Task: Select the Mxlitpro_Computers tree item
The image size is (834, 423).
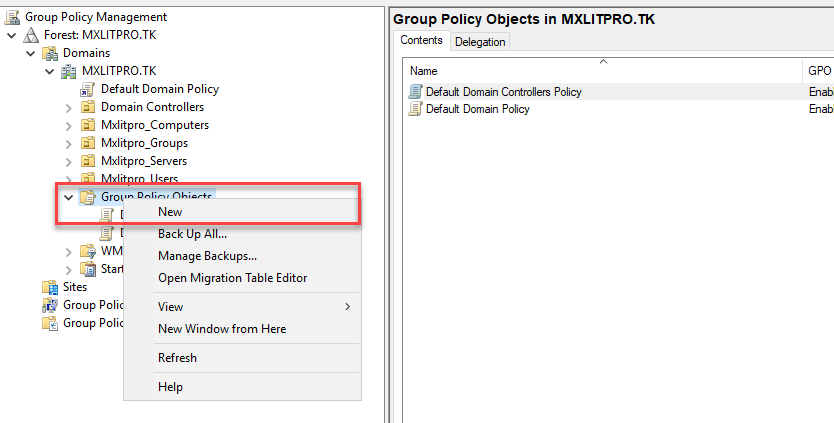Action: tap(154, 125)
